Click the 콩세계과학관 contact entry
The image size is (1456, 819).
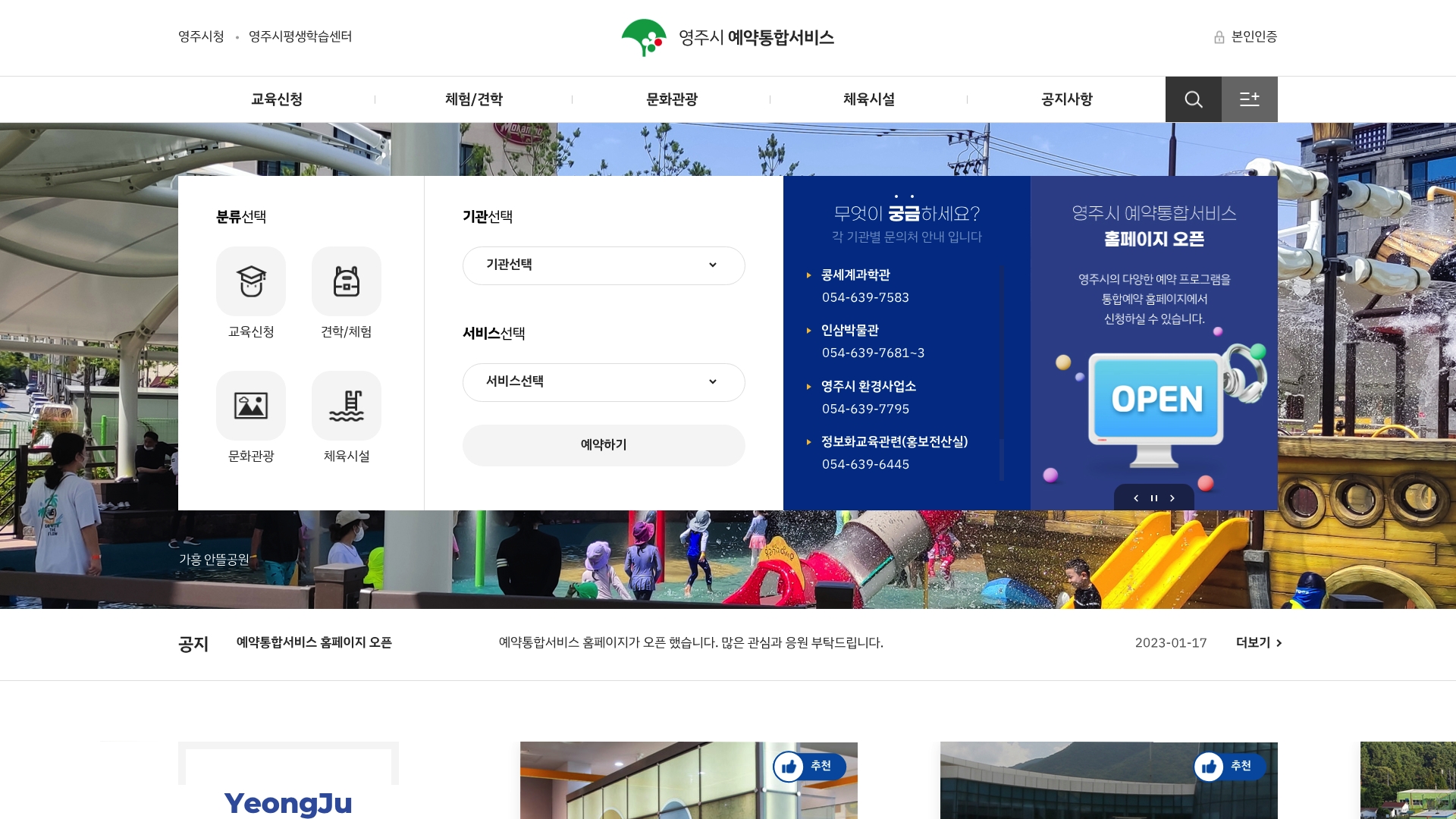point(855,275)
